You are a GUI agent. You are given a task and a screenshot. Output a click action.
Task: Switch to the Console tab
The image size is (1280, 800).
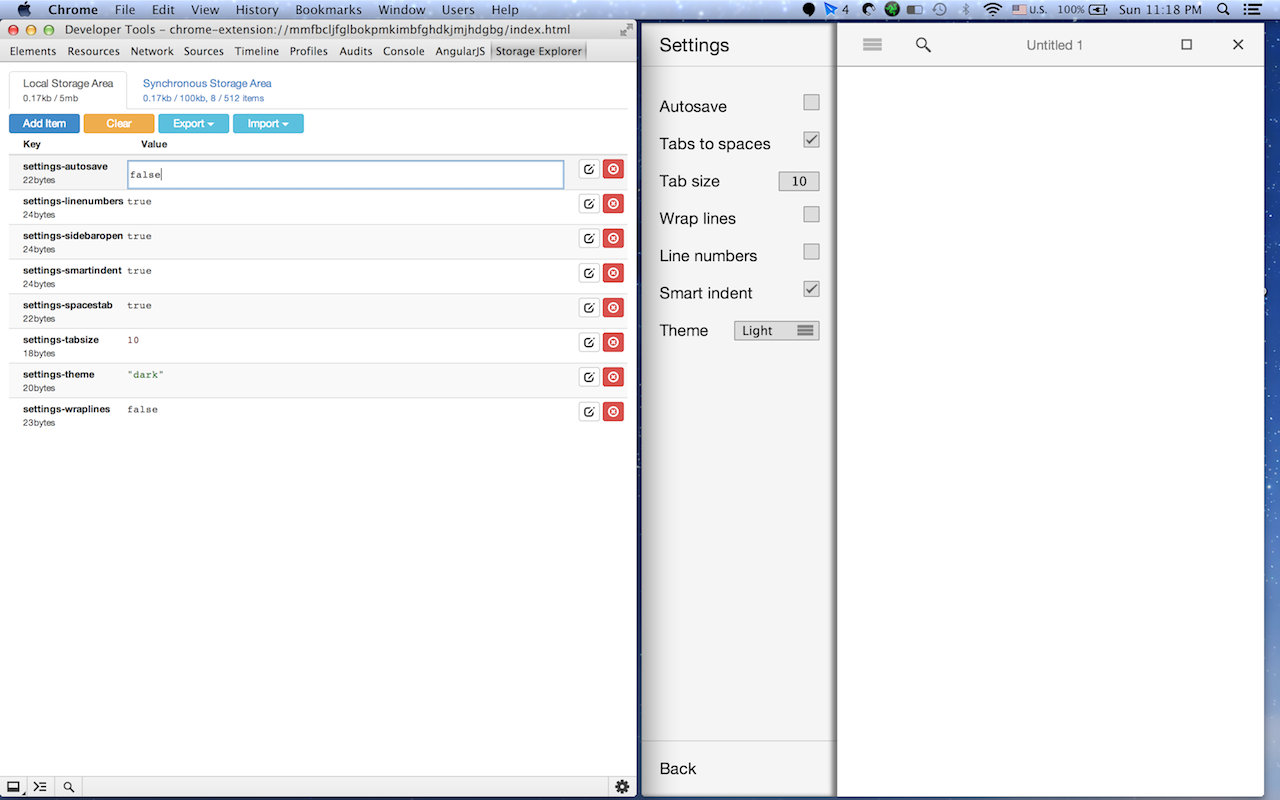404,51
